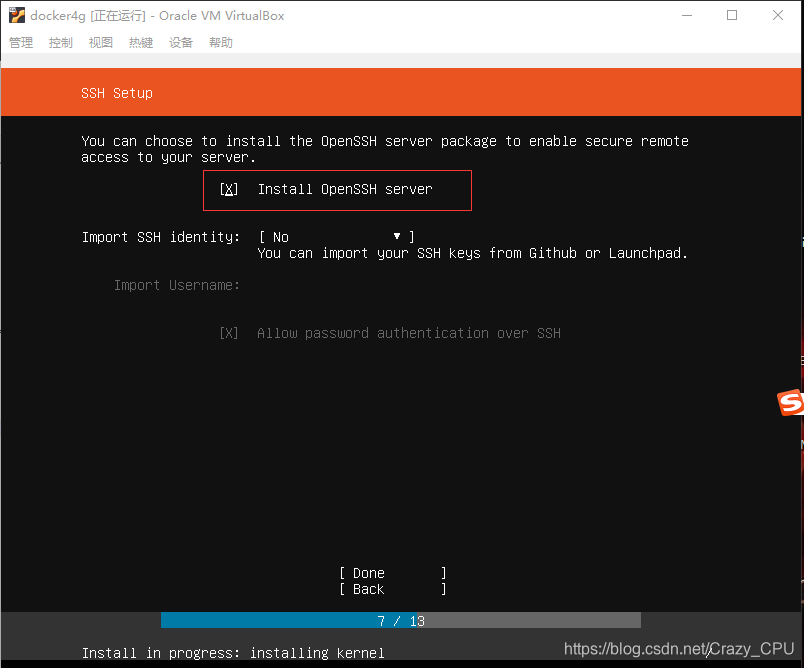This screenshot has width=804, height=668.
Task: Open the 设备 menu
Action: [180, 43]
